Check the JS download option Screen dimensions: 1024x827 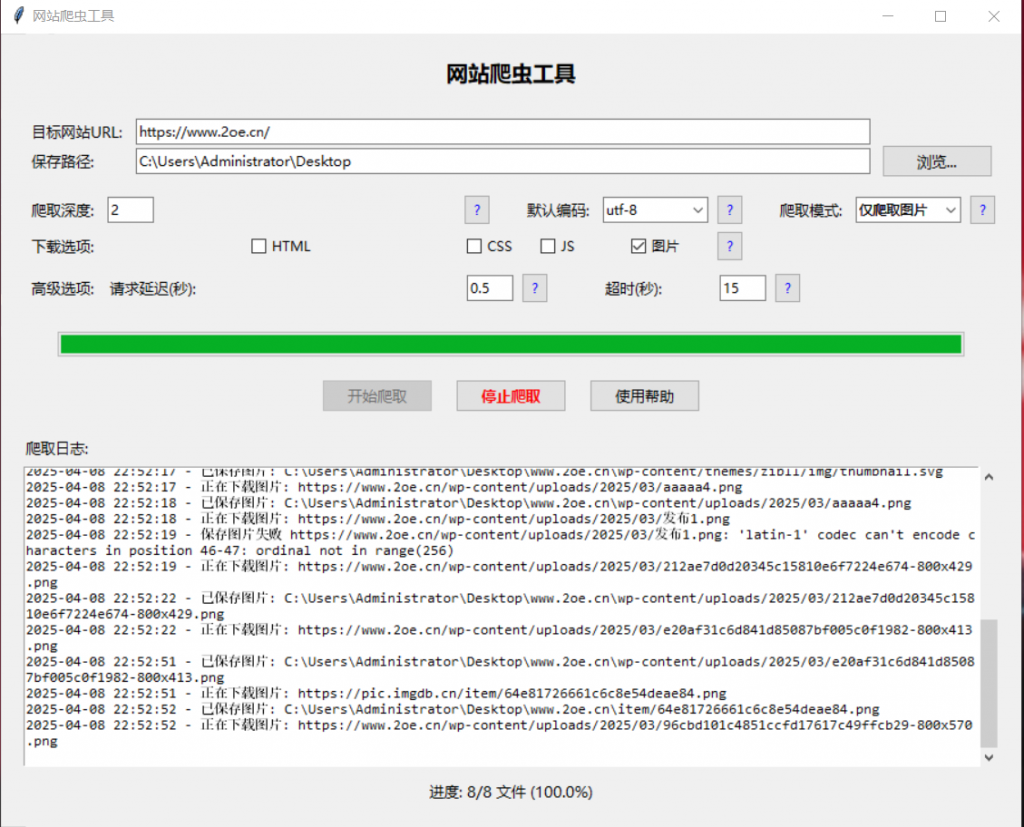(548, 246)
